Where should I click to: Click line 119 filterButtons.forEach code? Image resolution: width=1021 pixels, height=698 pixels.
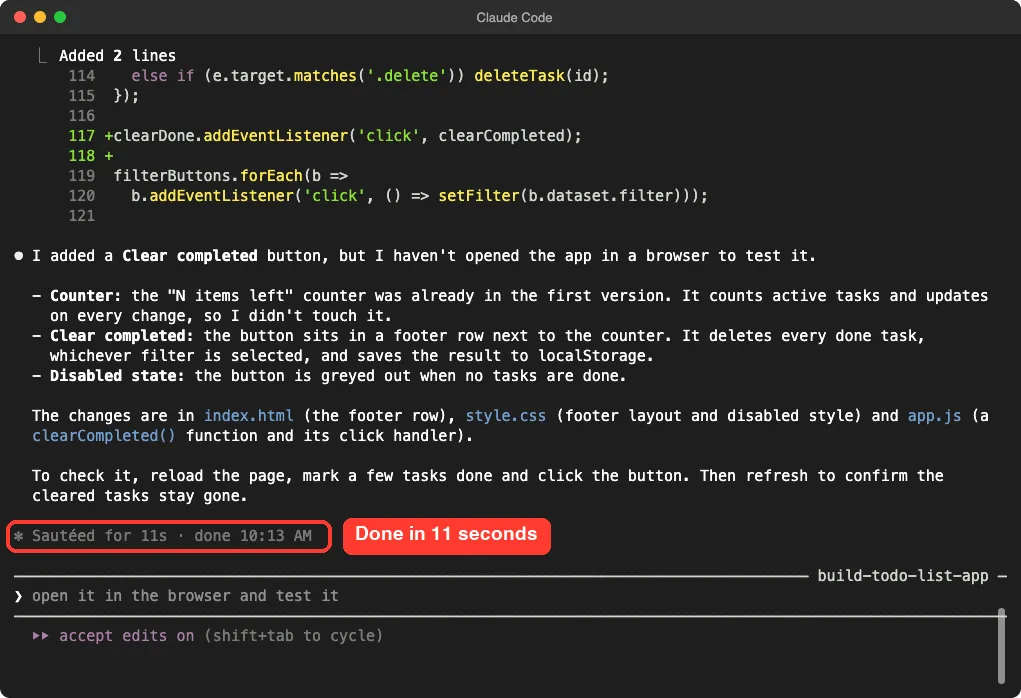click(x=231, y=176)
